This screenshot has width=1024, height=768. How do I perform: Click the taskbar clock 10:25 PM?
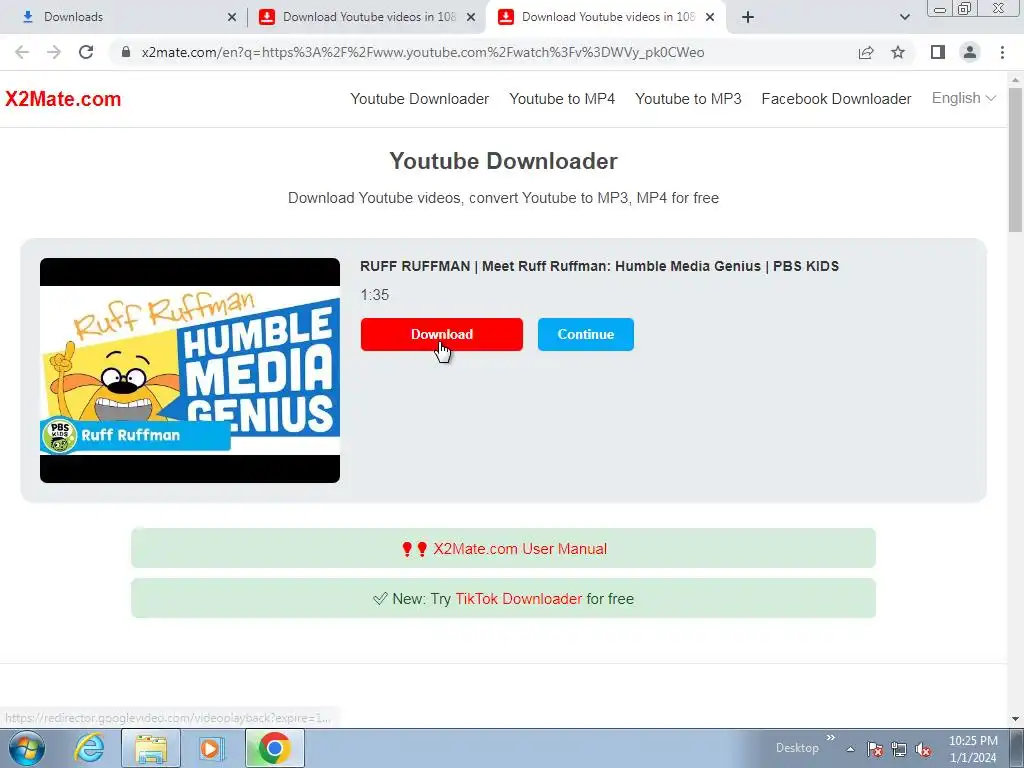(973, 741)
